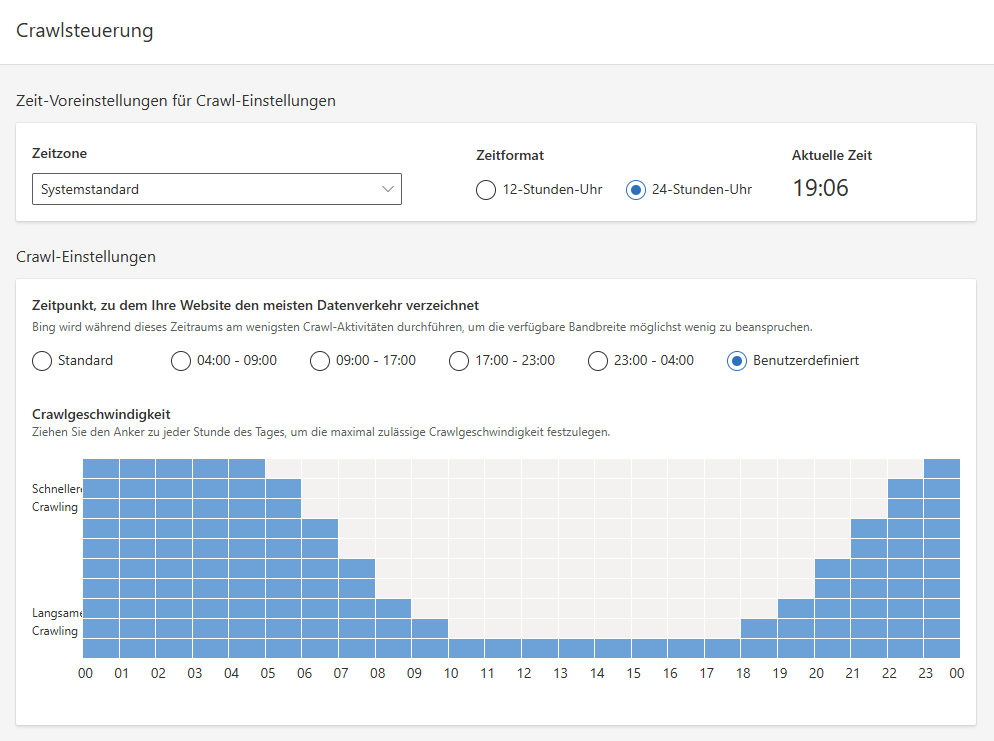Click the top of the hour 20 crawl bar
994x741 pixels.
(x=832, y=569)
